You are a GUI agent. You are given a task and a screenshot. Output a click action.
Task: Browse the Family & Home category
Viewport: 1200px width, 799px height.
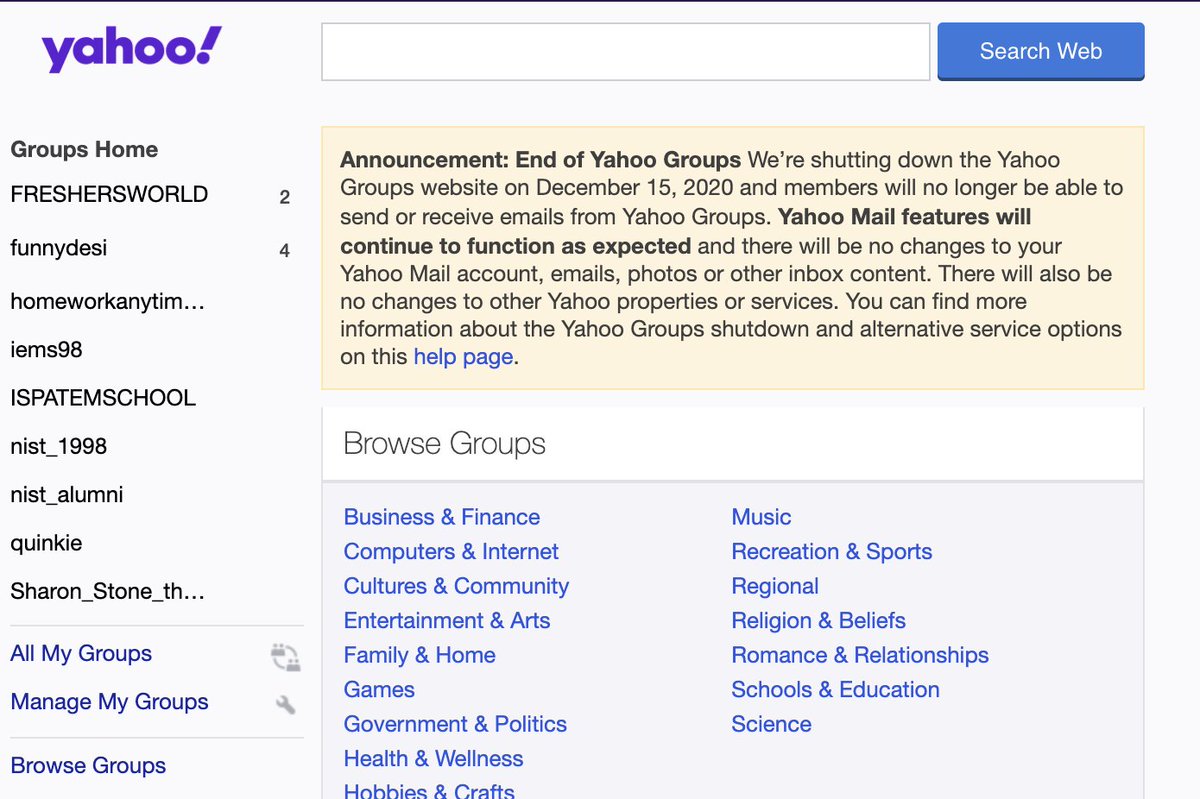pos(420,655)
